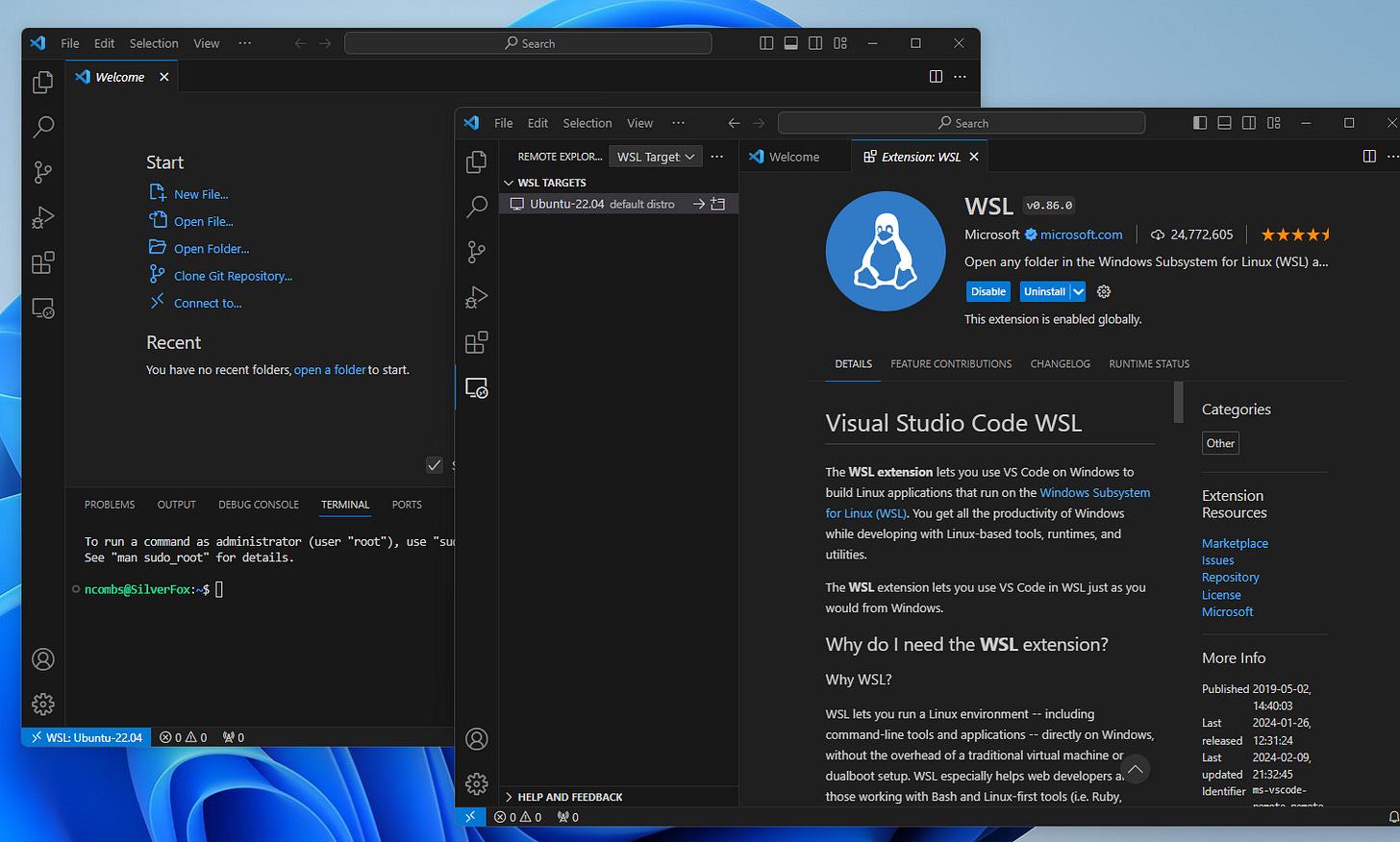Open Run and Debug in front window

pyautogui.click(x=477, y=297)
